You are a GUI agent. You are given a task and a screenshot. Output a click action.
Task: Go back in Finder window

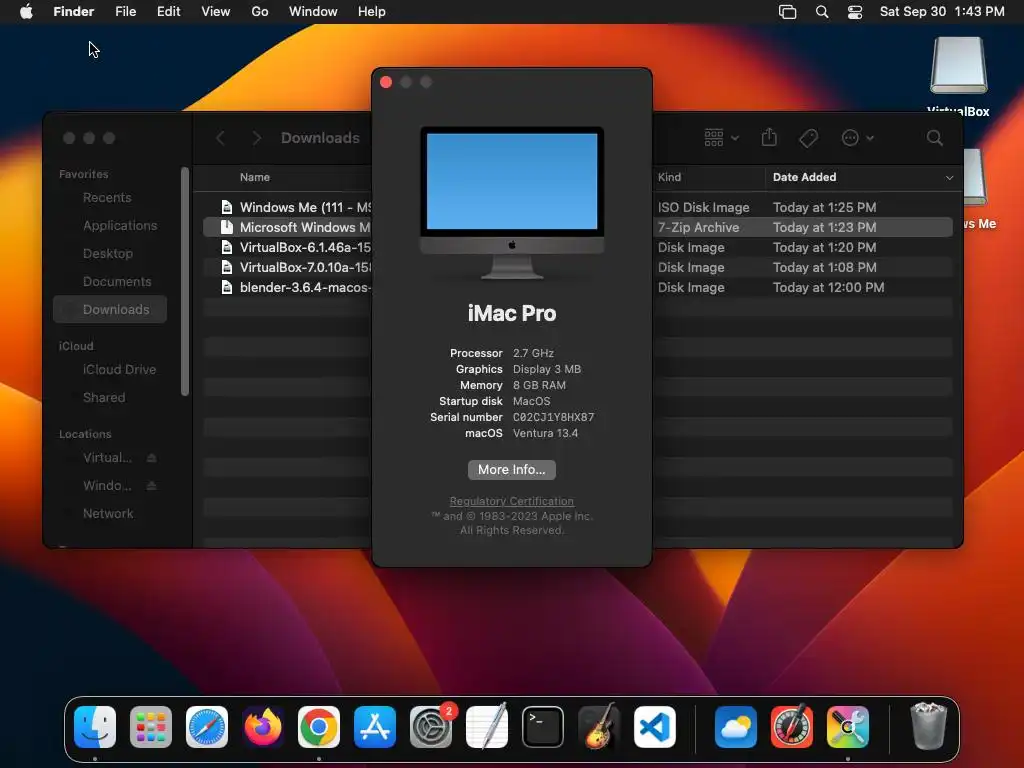pos(220,138)
